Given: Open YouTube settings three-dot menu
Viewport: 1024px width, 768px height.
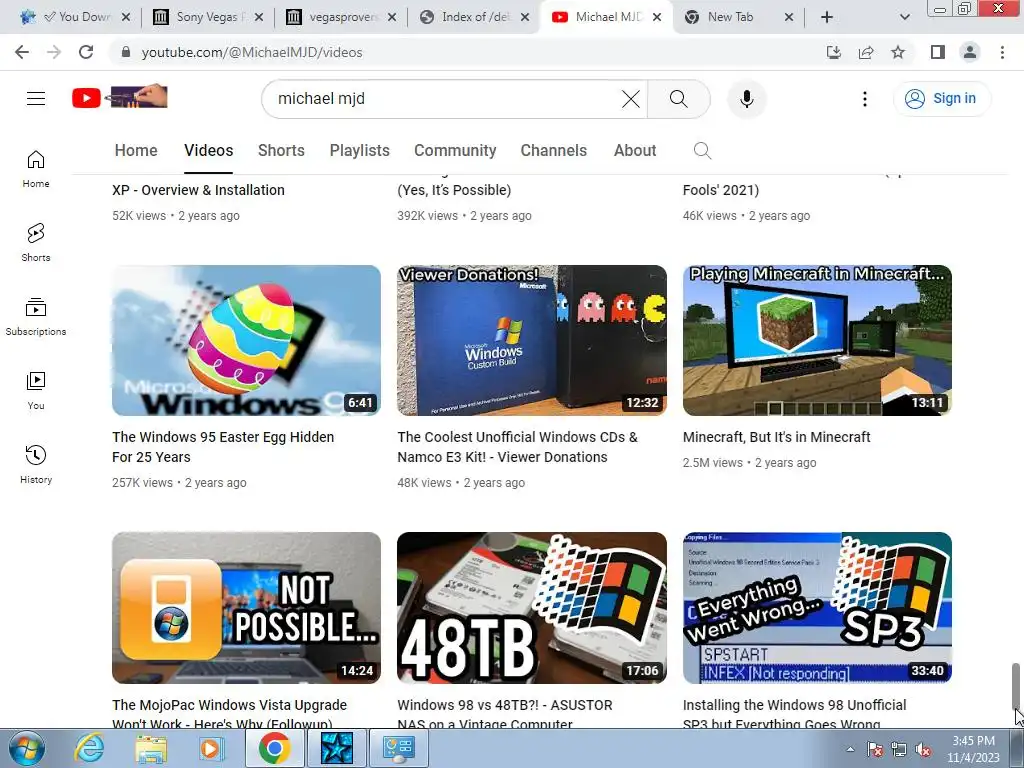Looking at the screenshot, I should tap(865, 99).
